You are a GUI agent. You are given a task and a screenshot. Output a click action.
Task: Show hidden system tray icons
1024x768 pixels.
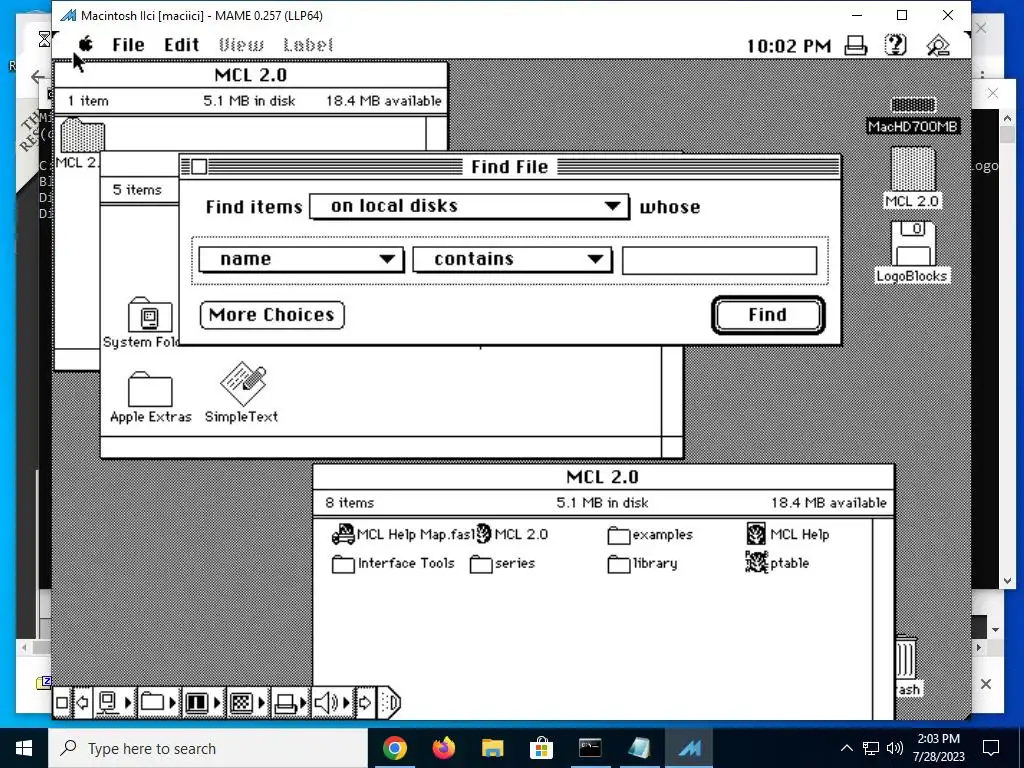846,748
